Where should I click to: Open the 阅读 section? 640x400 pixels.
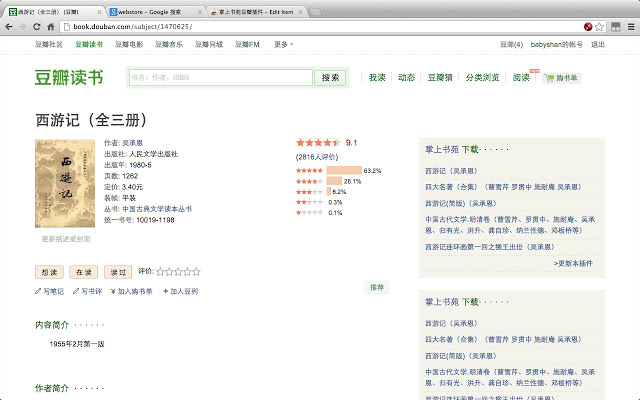(x=521, y=78)
